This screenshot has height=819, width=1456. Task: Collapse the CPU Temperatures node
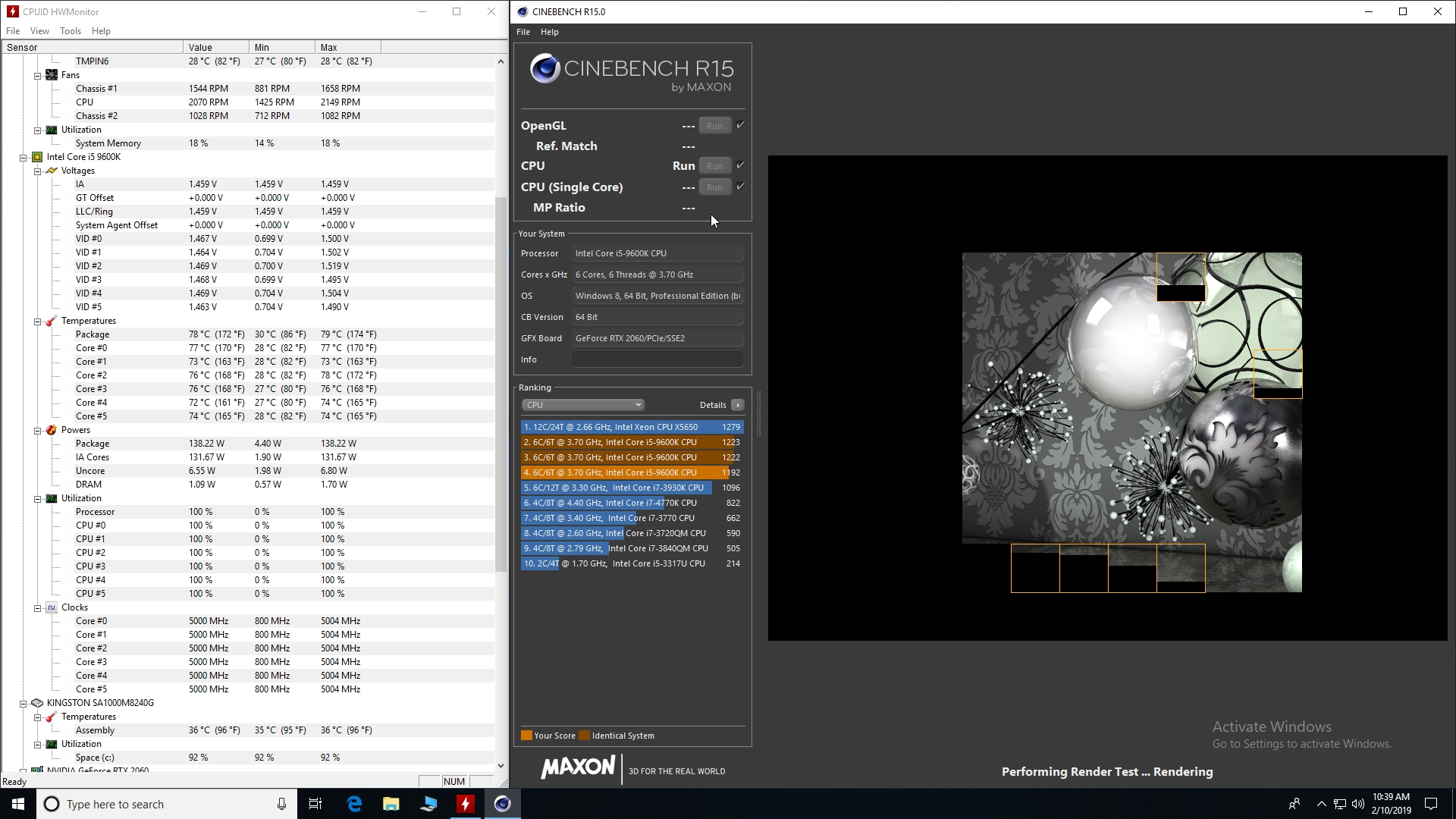(37, 322)
